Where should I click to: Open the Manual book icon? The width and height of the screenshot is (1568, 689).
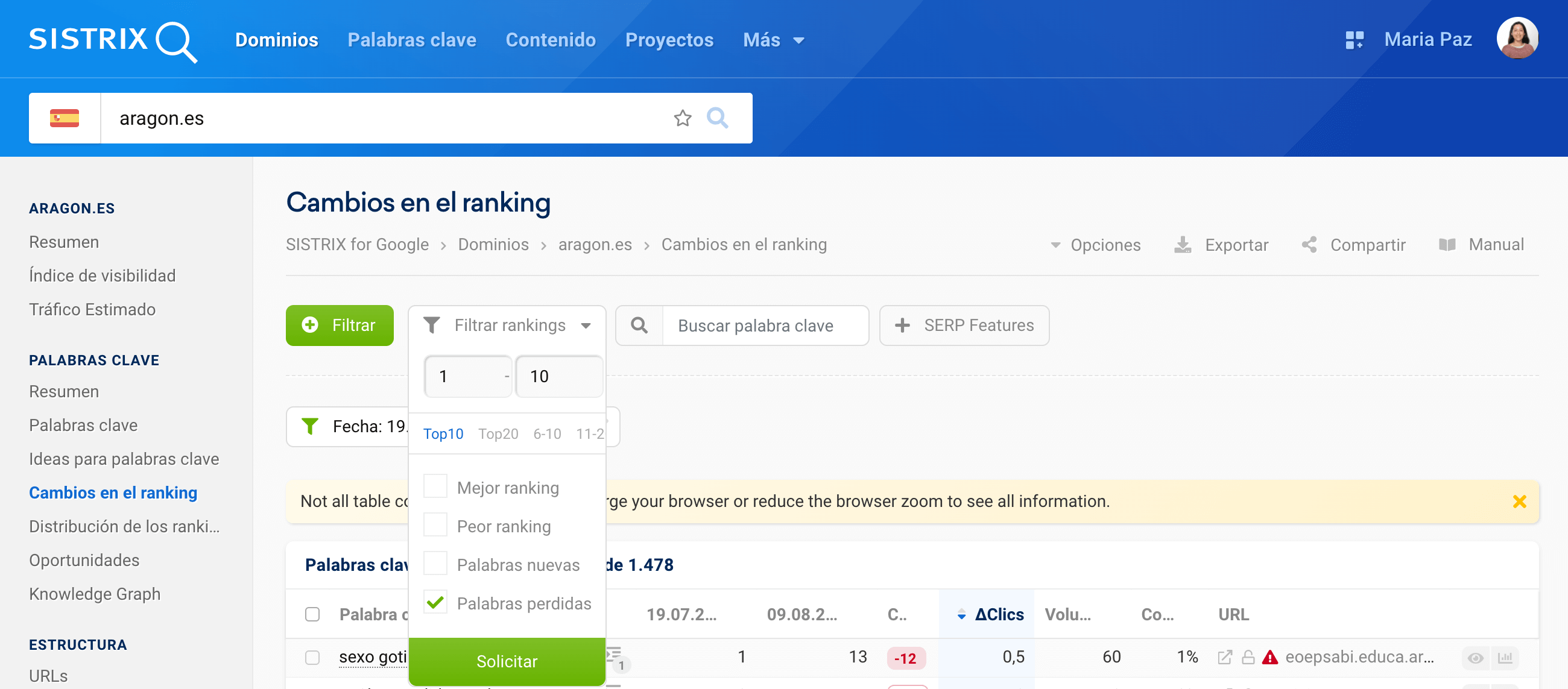(x=1447, y=245)
